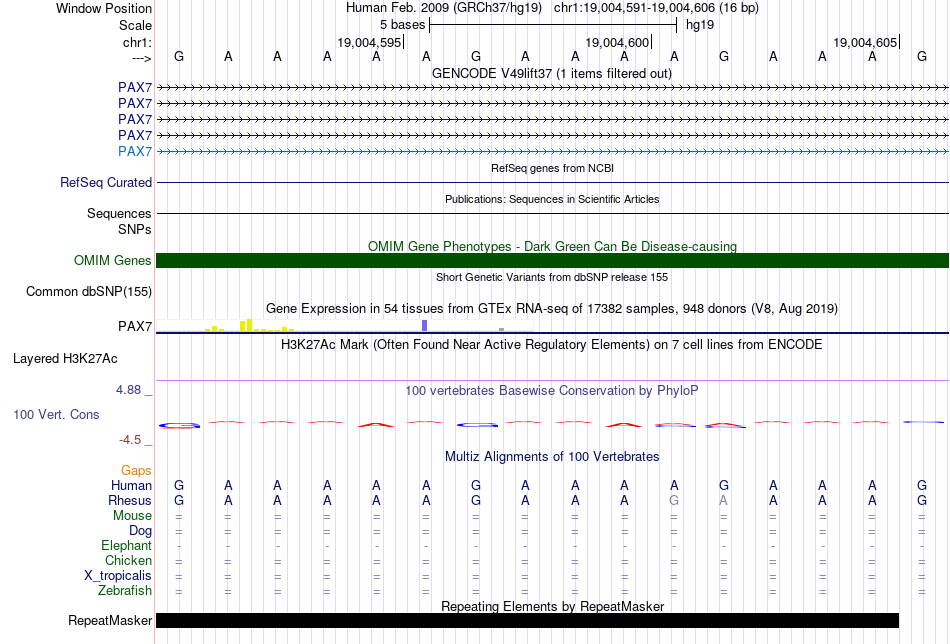950x644 pixels.
Task: Select the Dog alignment row label
Action: (141, 531)
